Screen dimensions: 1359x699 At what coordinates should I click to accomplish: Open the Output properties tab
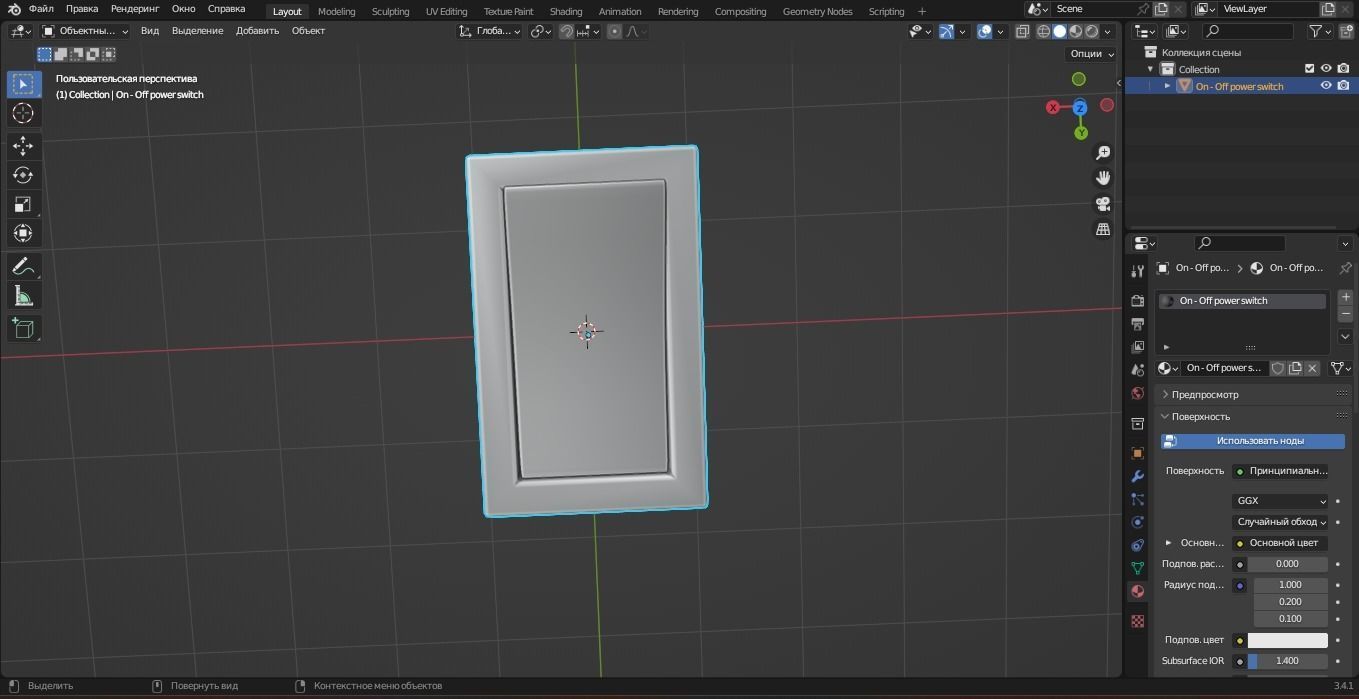(x=1137, y=323)
